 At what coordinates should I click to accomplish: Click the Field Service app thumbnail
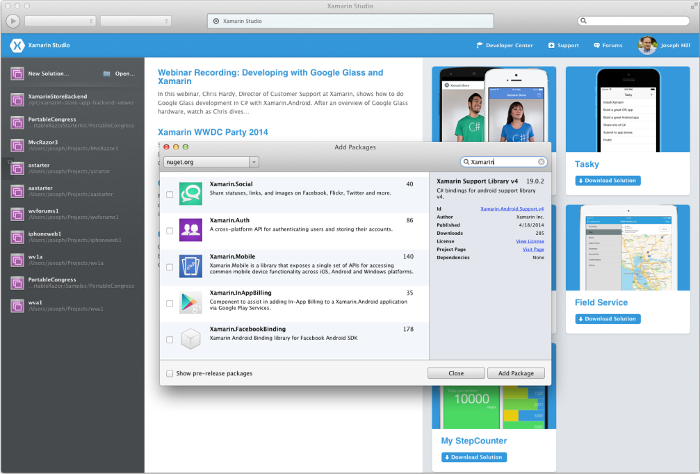pos(628,248)
